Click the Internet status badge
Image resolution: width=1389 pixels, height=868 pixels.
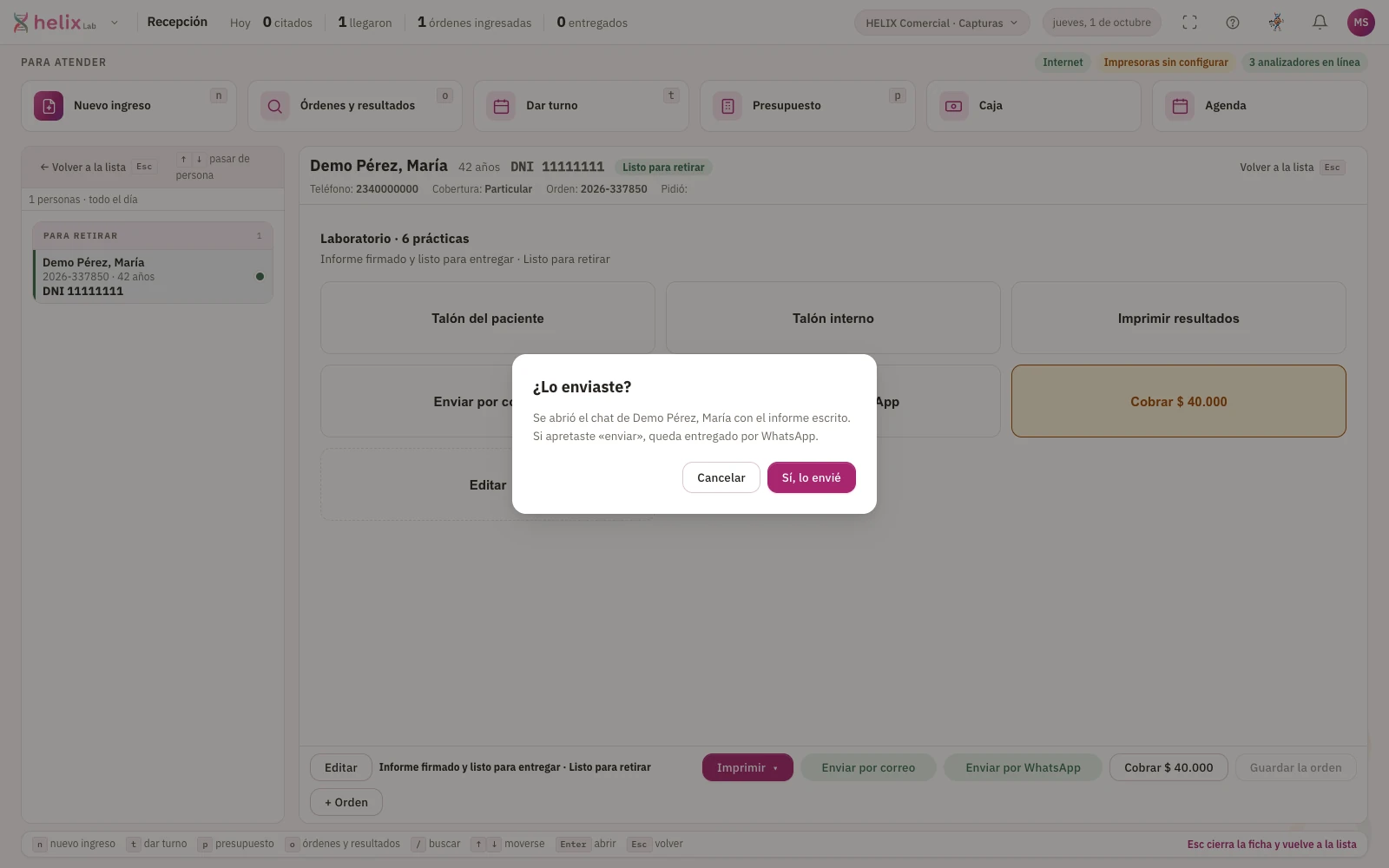point(1063,62)
